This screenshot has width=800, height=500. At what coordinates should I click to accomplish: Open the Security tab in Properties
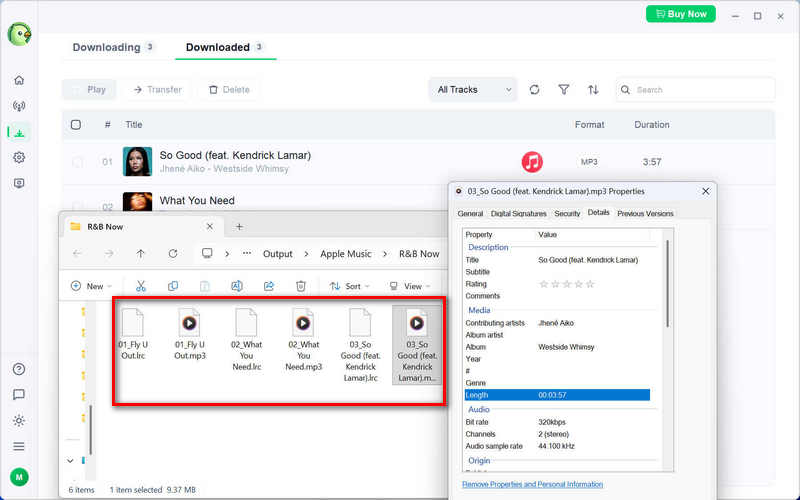[x=567, y=214]
